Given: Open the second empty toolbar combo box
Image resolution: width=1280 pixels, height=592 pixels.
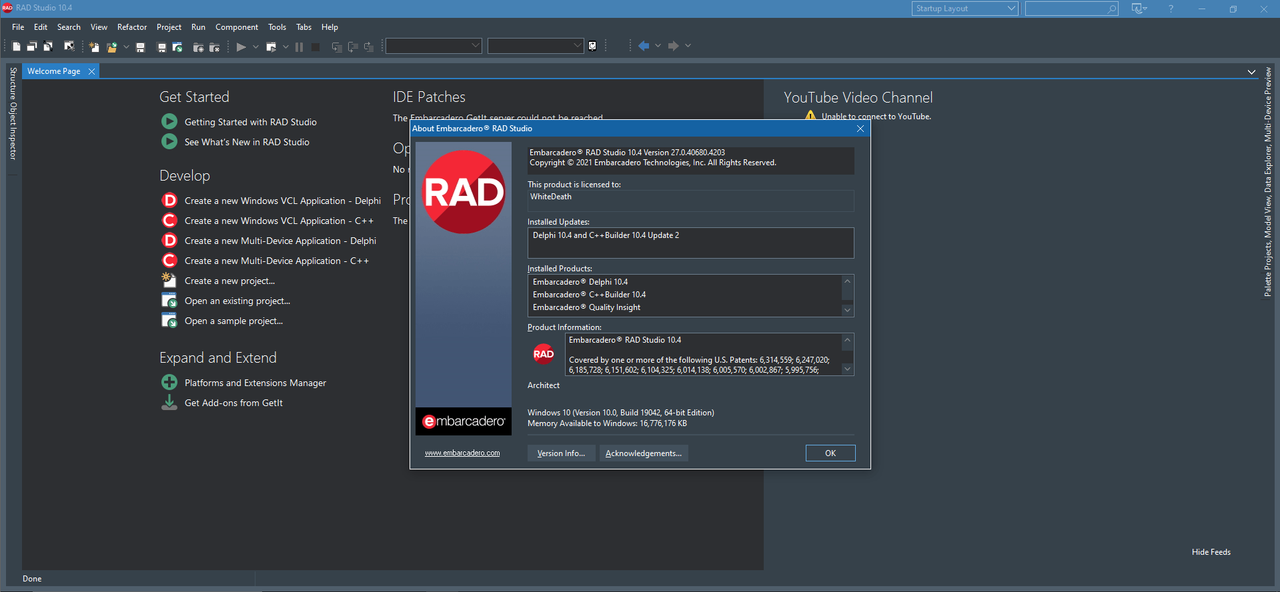Looking at the screenshot, I should [x=535, y=46].
